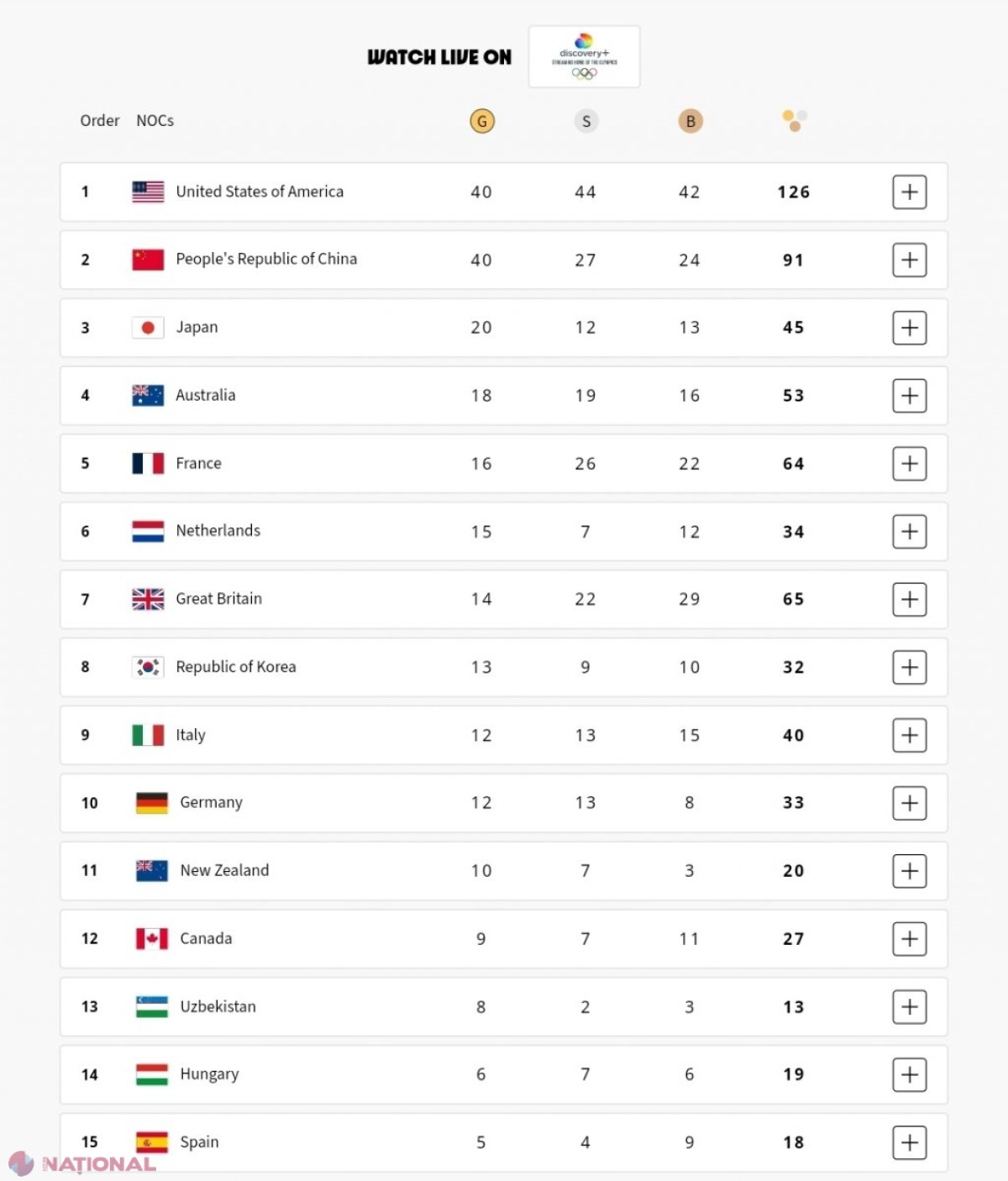
Task: Select the Order column header
Action: (x=100, y=121)
